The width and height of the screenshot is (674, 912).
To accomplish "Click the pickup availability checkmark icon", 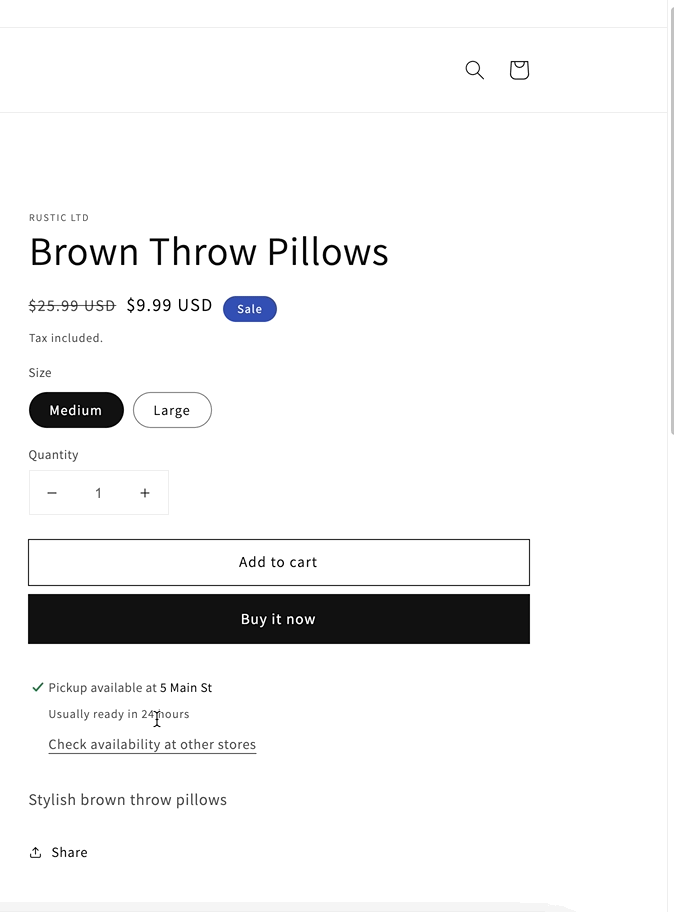I will [37, 687].
